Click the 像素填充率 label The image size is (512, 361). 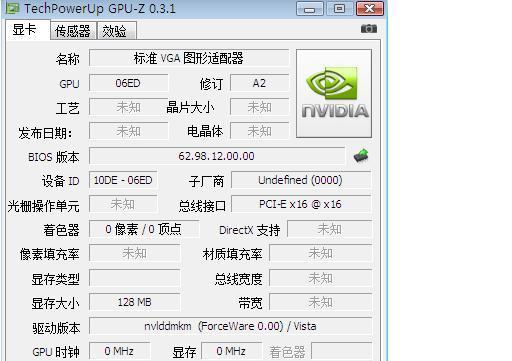pos(49,254)
